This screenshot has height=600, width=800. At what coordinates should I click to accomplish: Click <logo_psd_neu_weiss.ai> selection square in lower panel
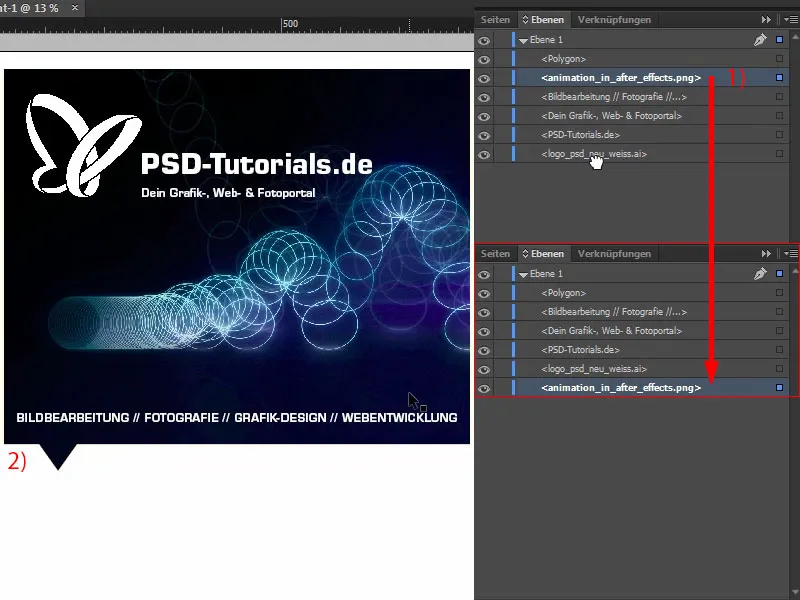[x=779, y=368]
